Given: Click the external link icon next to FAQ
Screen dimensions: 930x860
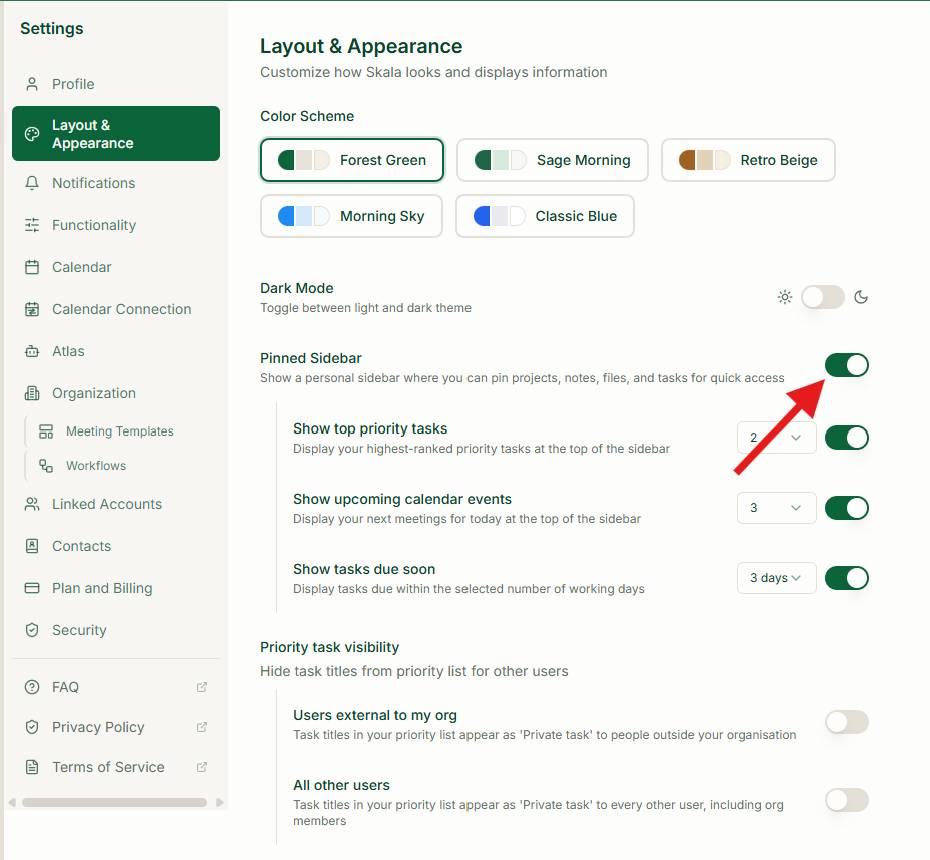Looking at the screenshot, I should point(202,687).
